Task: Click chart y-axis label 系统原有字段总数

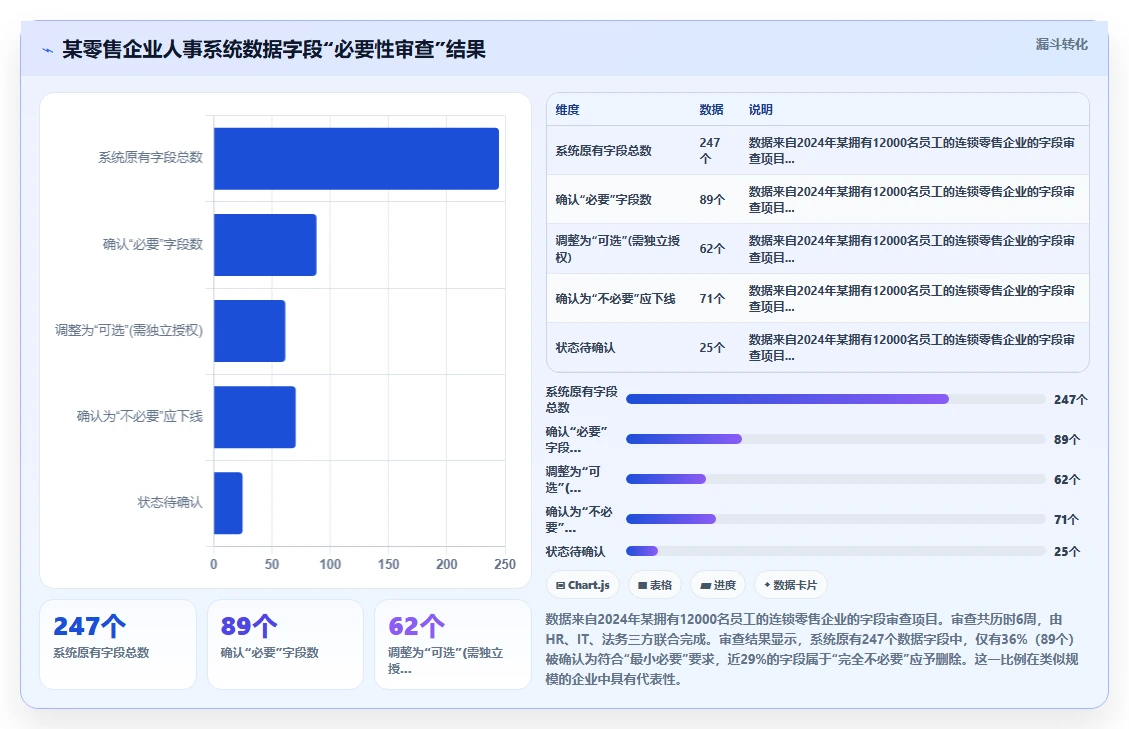Action: point(150,157)
